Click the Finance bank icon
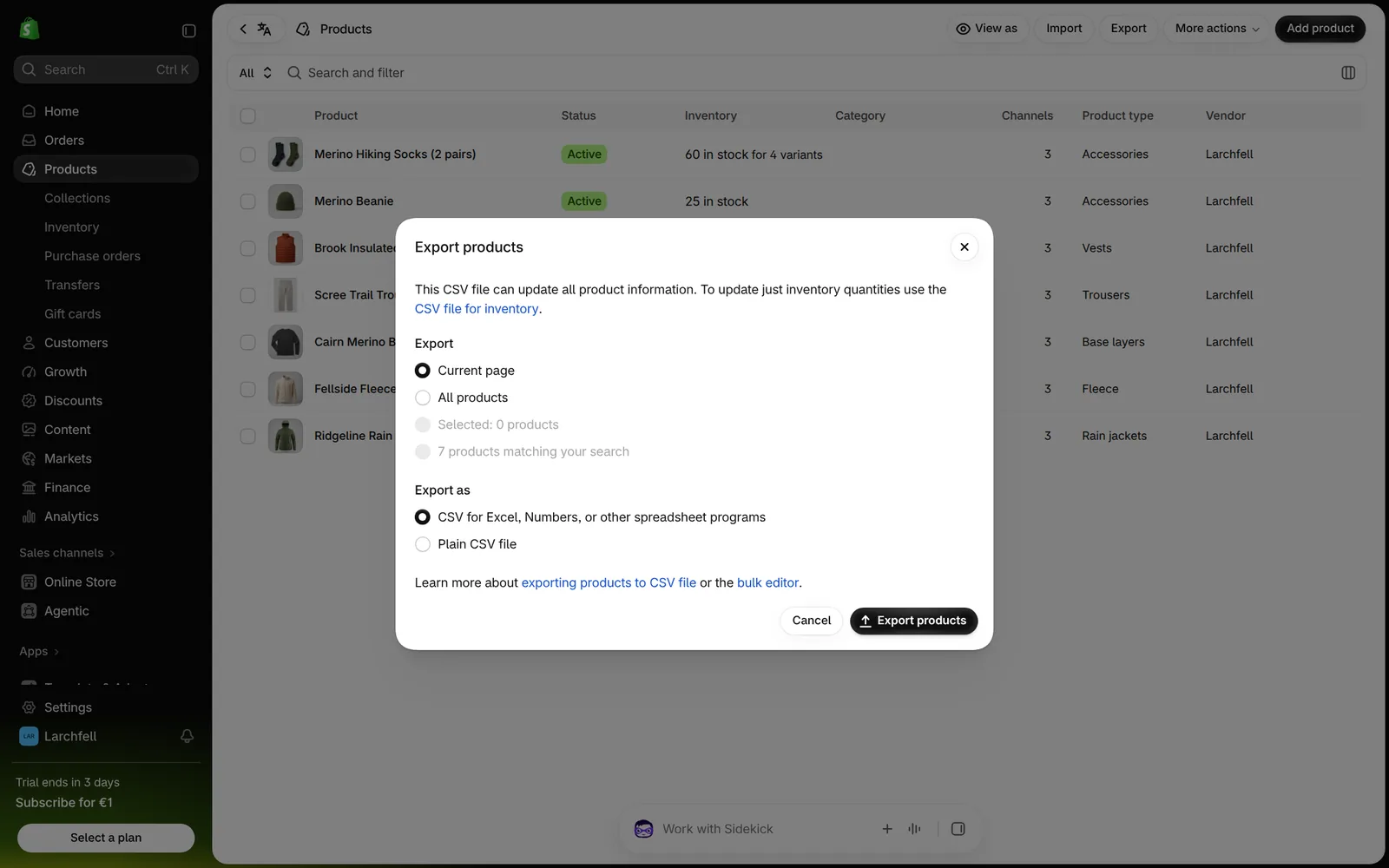This screenshot has height=868, width=1389. [x=29, y=488]
